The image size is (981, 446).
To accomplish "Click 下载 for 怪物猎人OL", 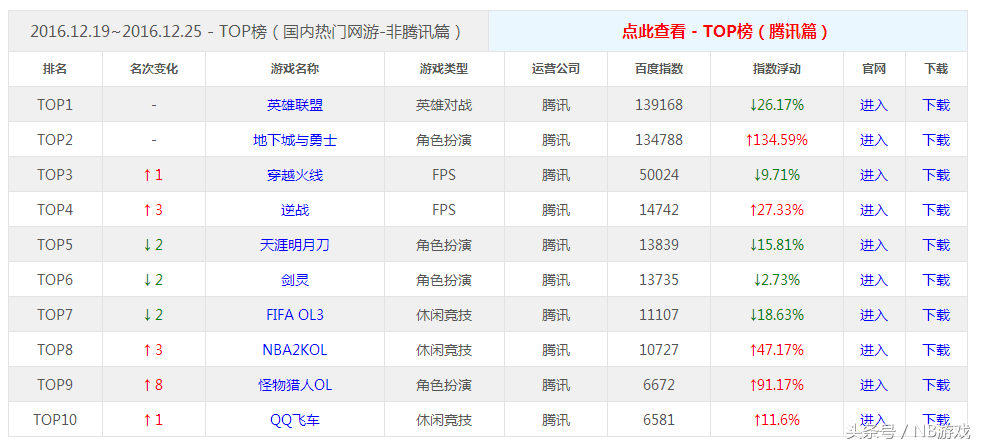I will (x=936, y=385).
